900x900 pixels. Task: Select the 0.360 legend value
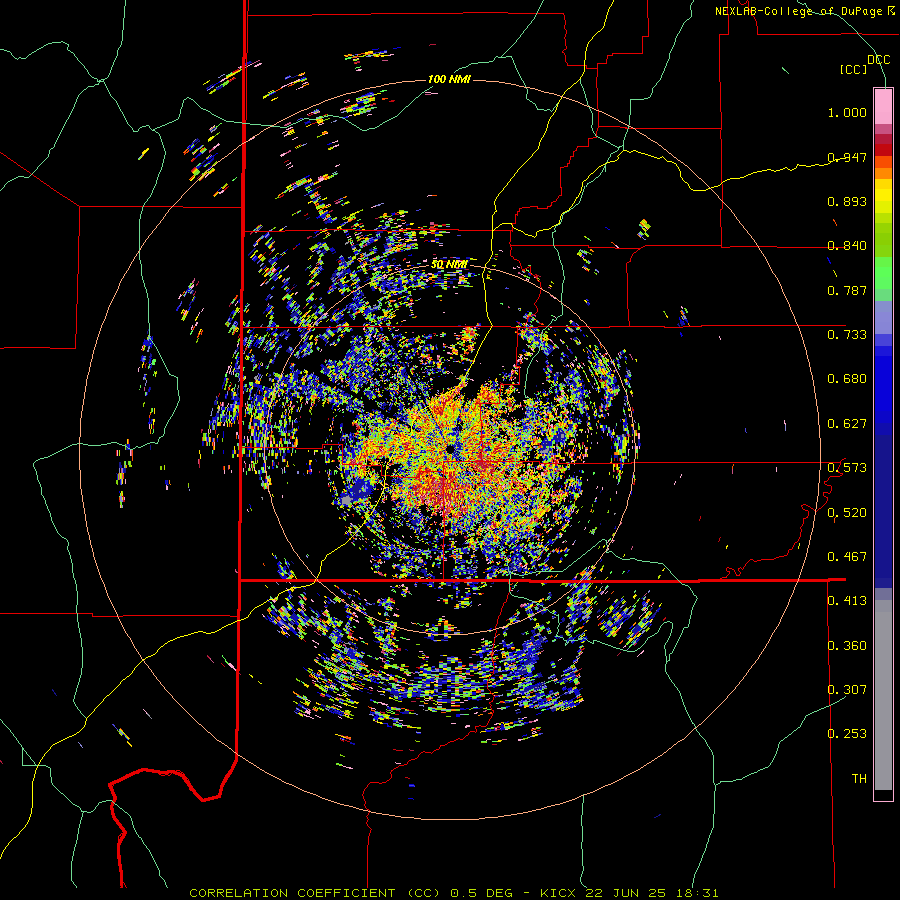click(x=847, y=646)
